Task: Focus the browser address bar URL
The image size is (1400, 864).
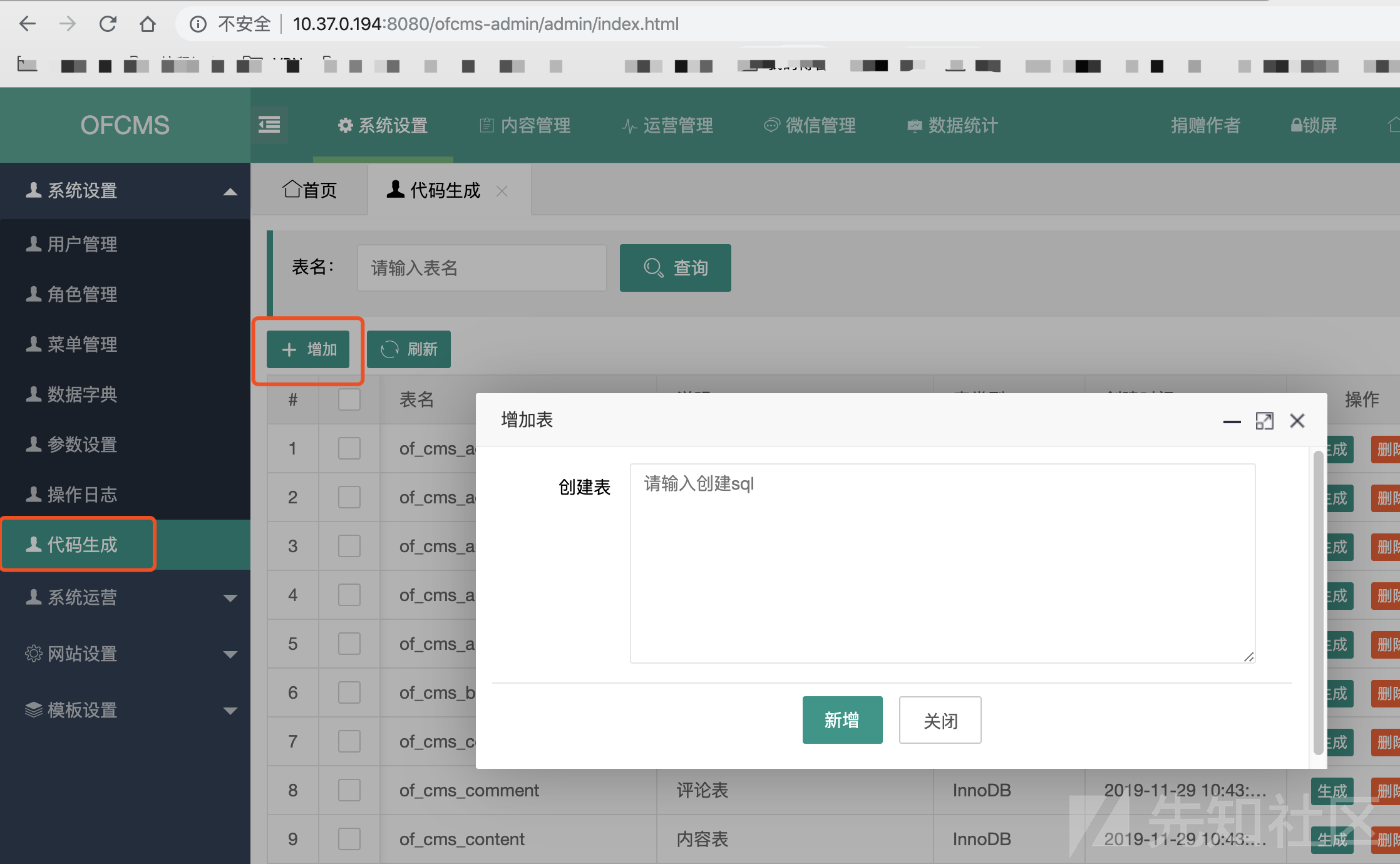Action: (485, 24)
